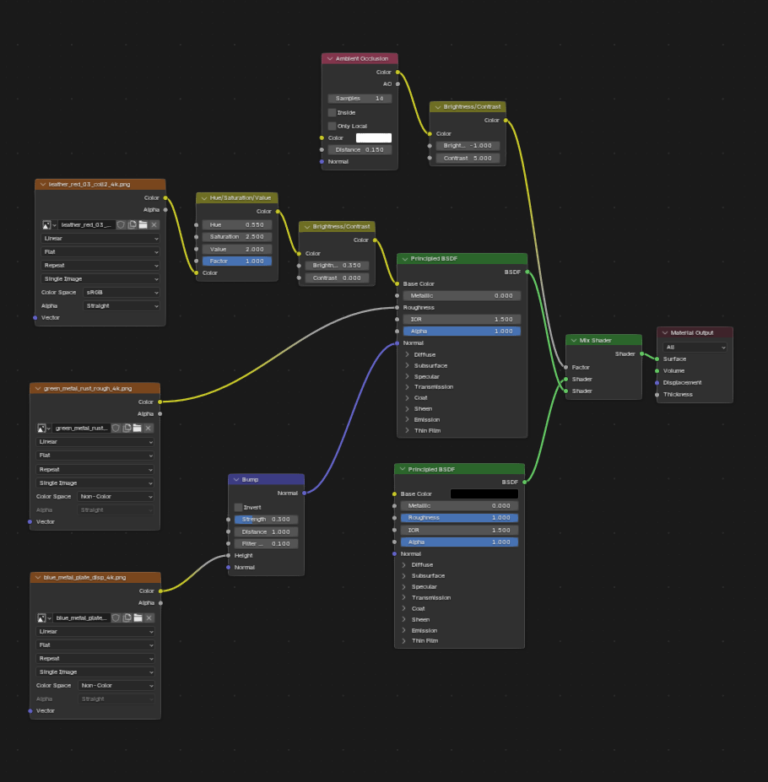Enable Only Local checkbox in Ambient Occlusion

[332, 126]
